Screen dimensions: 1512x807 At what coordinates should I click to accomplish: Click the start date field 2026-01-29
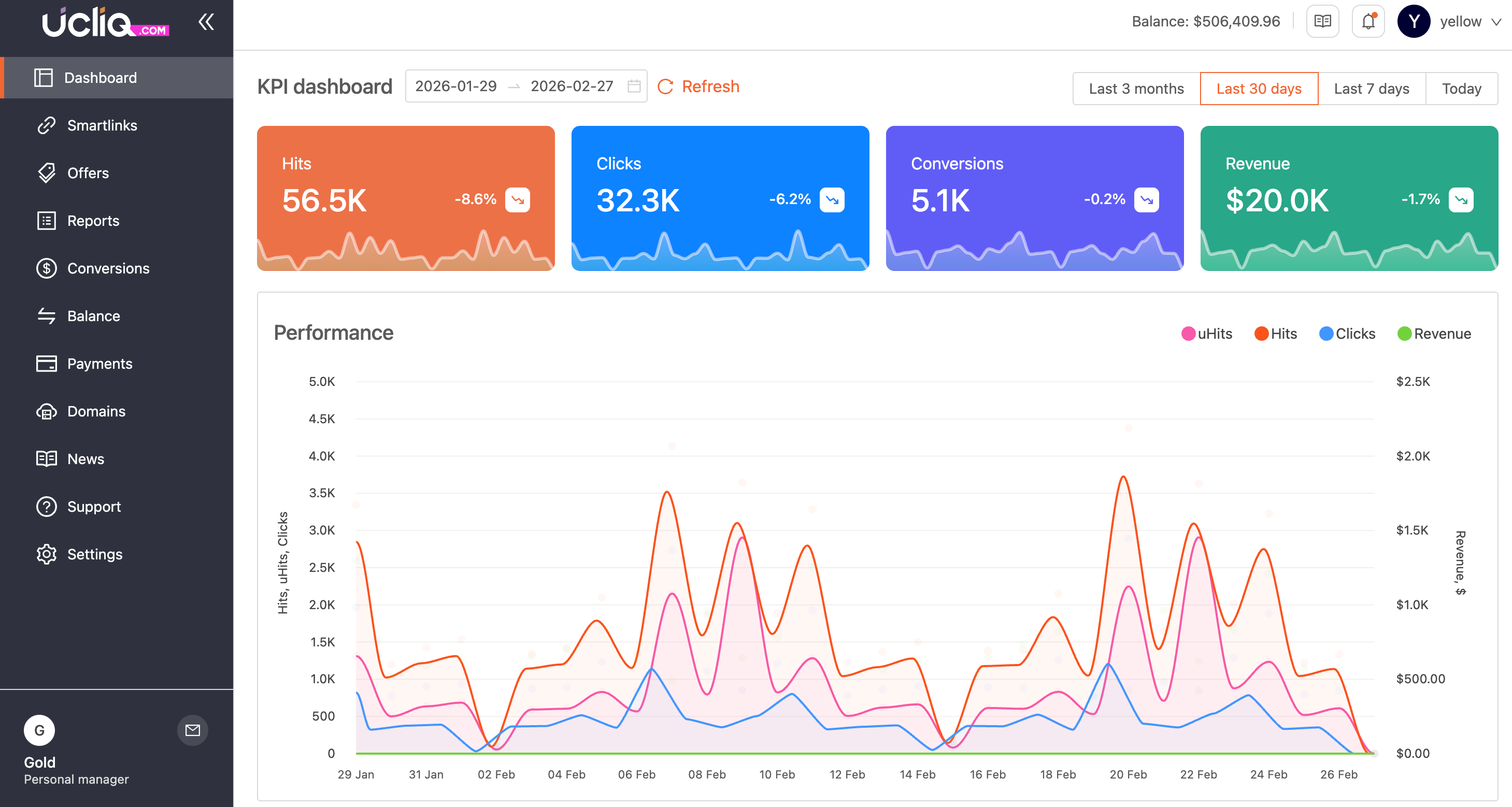[455, 87]
